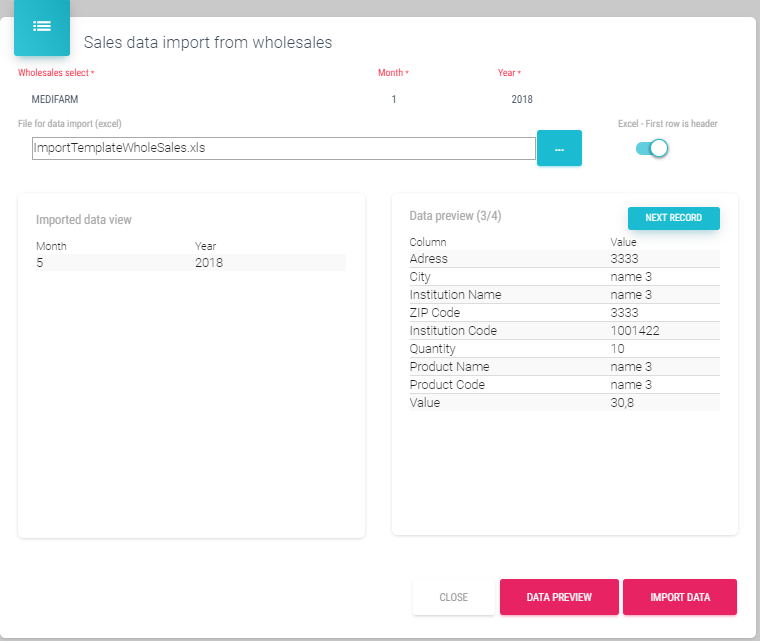Select the City row in data preview

click(x=564, y=277)
